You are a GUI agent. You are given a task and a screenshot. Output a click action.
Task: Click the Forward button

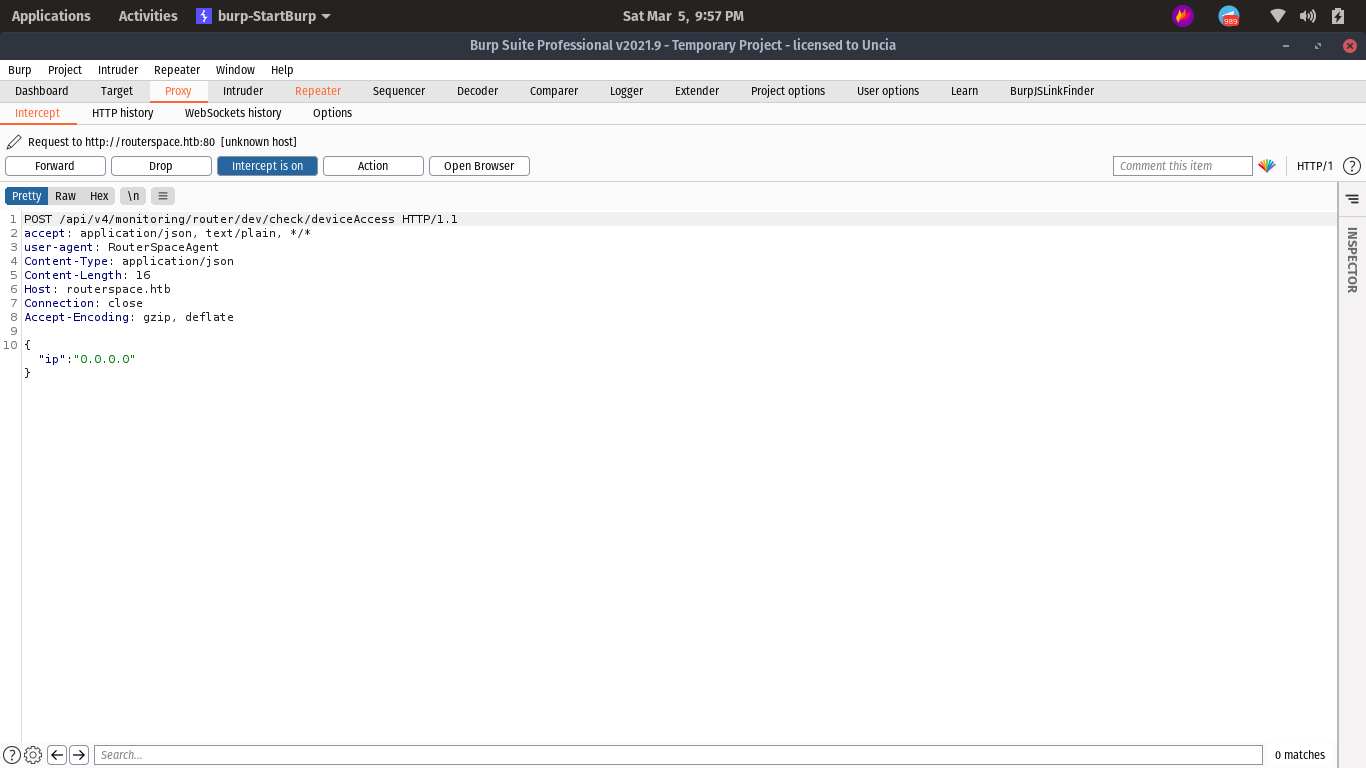[55, 166]
